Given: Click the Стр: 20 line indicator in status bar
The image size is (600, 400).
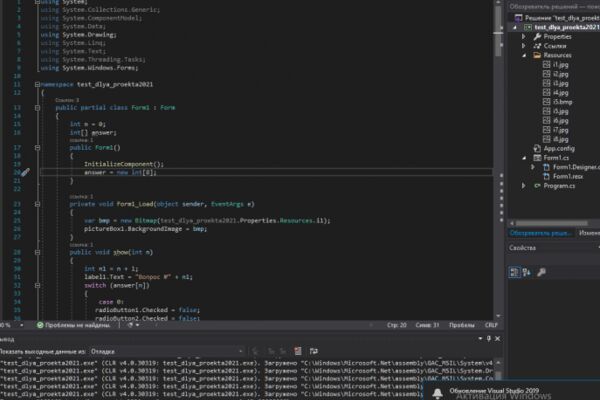Looking at the screenshot, I should pyautogui.click(x=396, y=325).
